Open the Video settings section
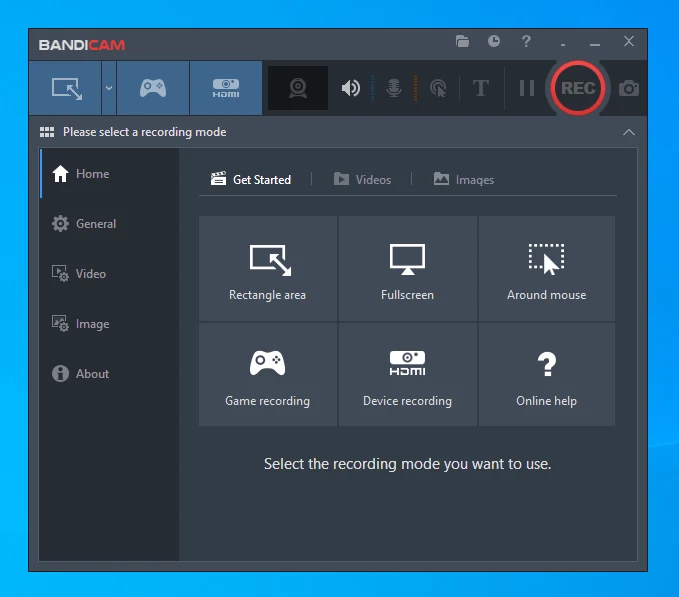The width and height of the screenshot is (679, 597). click(109, 274)
